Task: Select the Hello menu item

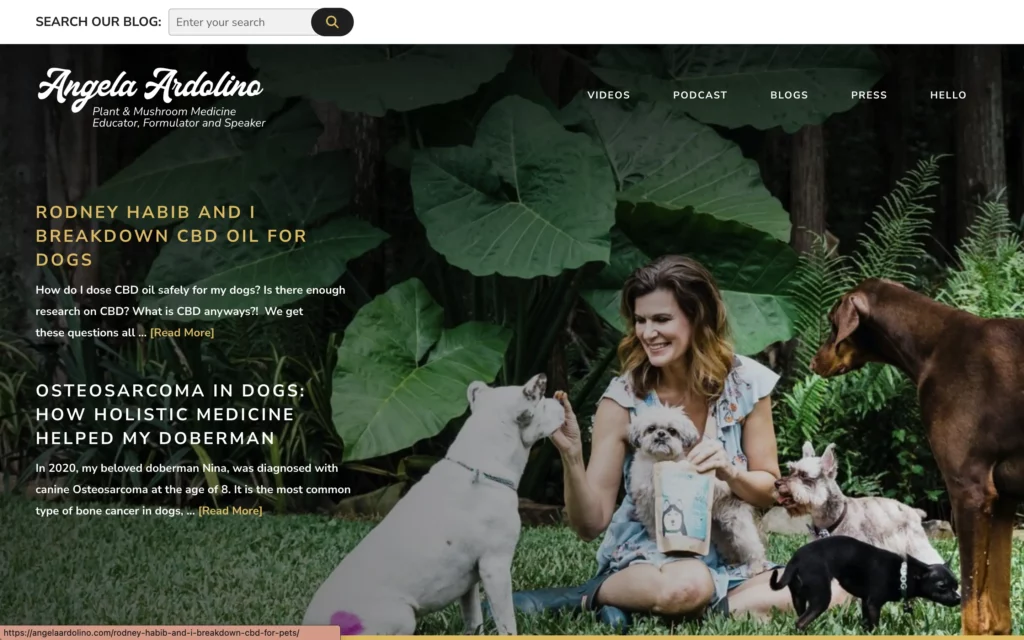Action: tap(948, 95)
